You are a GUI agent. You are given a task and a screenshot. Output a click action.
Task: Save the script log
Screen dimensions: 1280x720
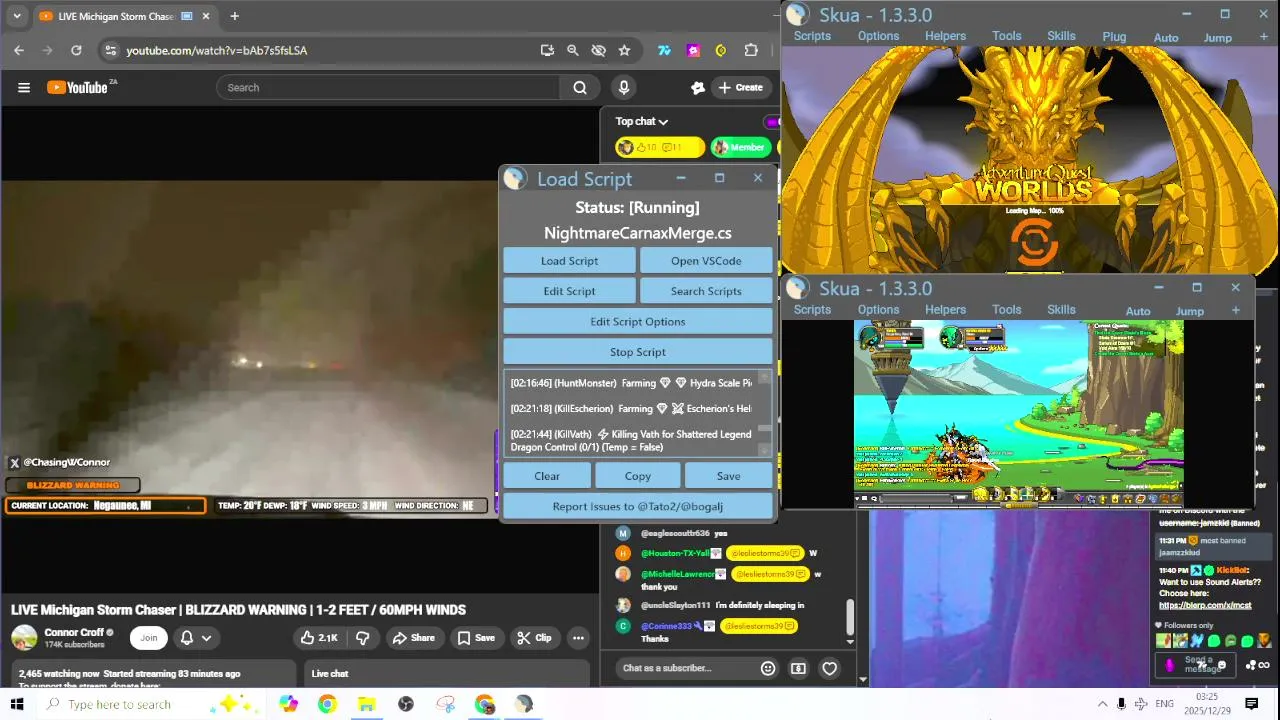729,476
